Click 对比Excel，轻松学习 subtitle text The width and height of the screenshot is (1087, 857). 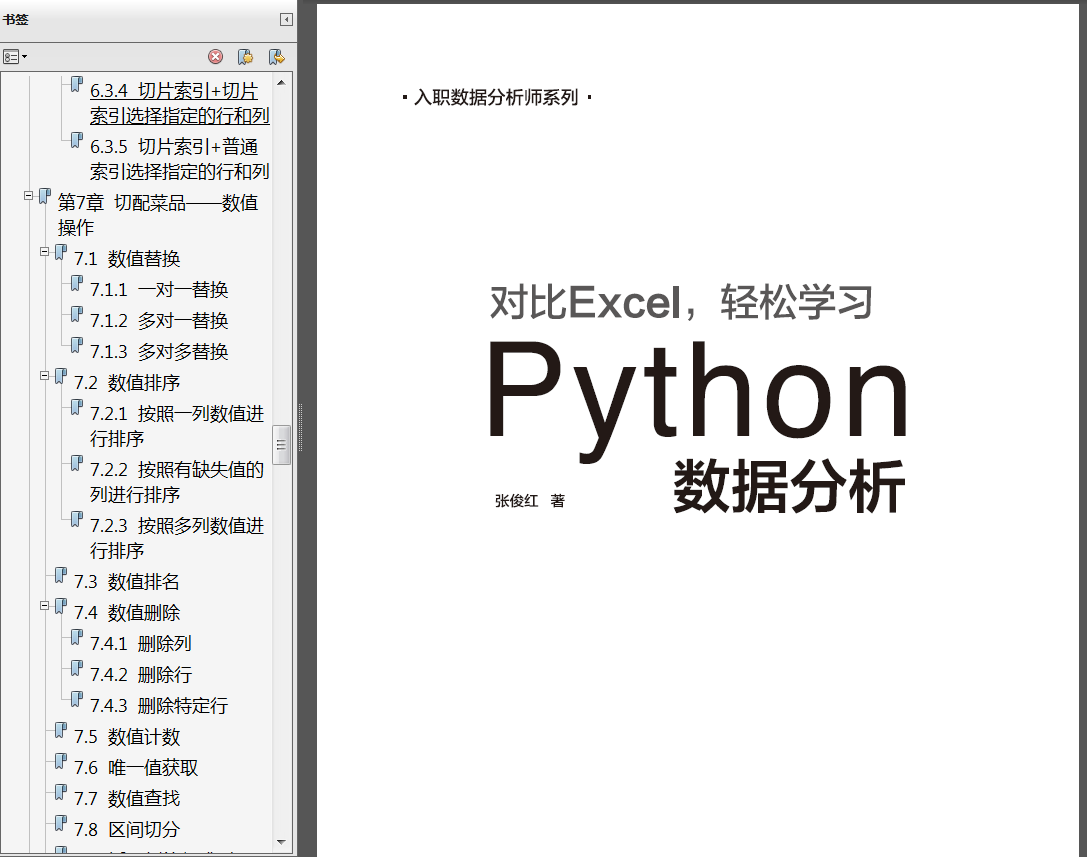click(x=681, y=302)
